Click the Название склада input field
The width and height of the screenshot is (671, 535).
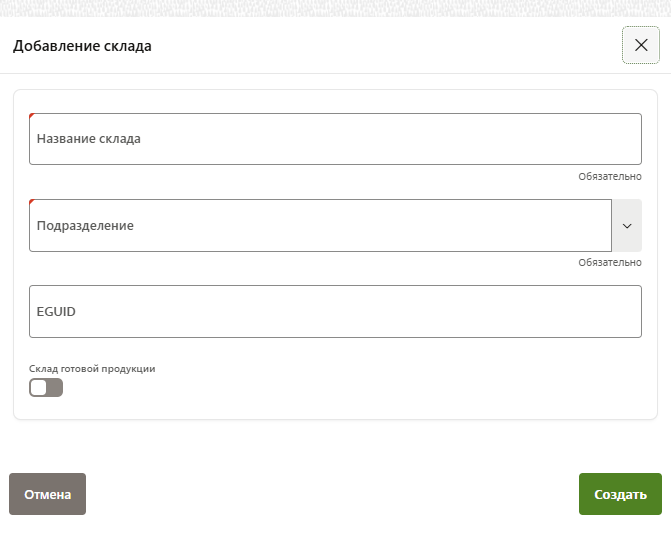(335, 139)
